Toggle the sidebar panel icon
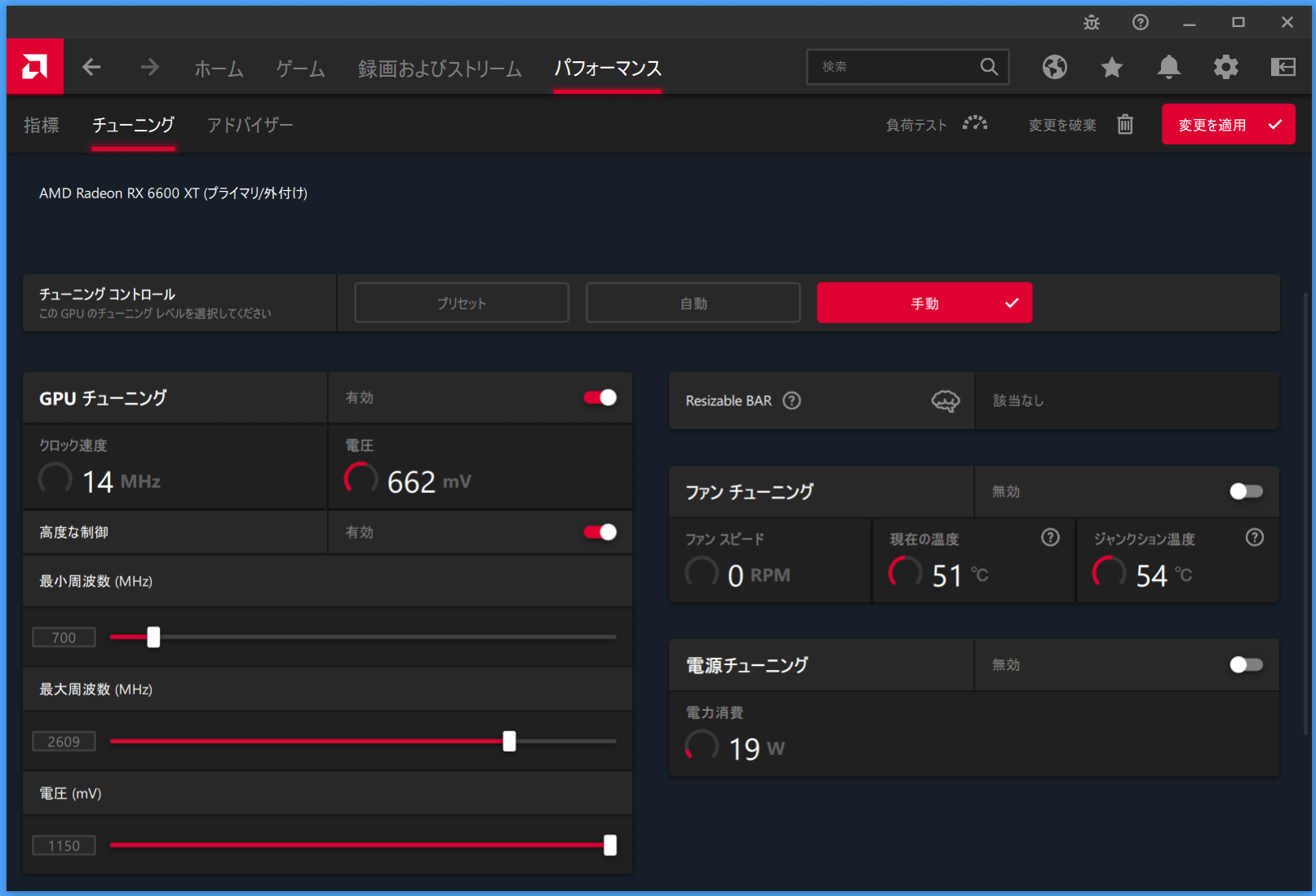1316x896 pixels. [x=1283, y=67]
